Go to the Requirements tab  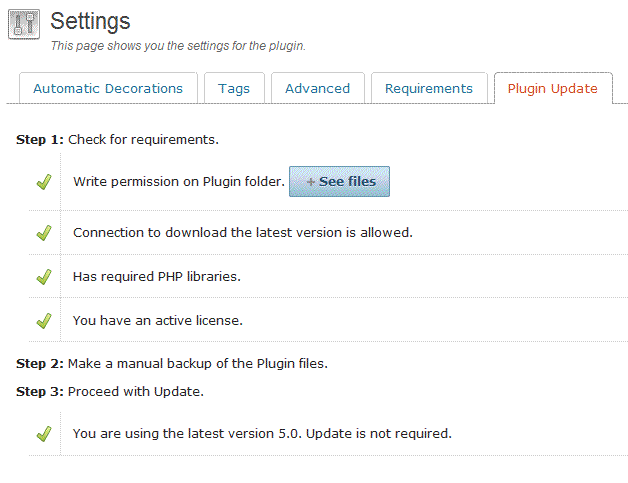429,88
